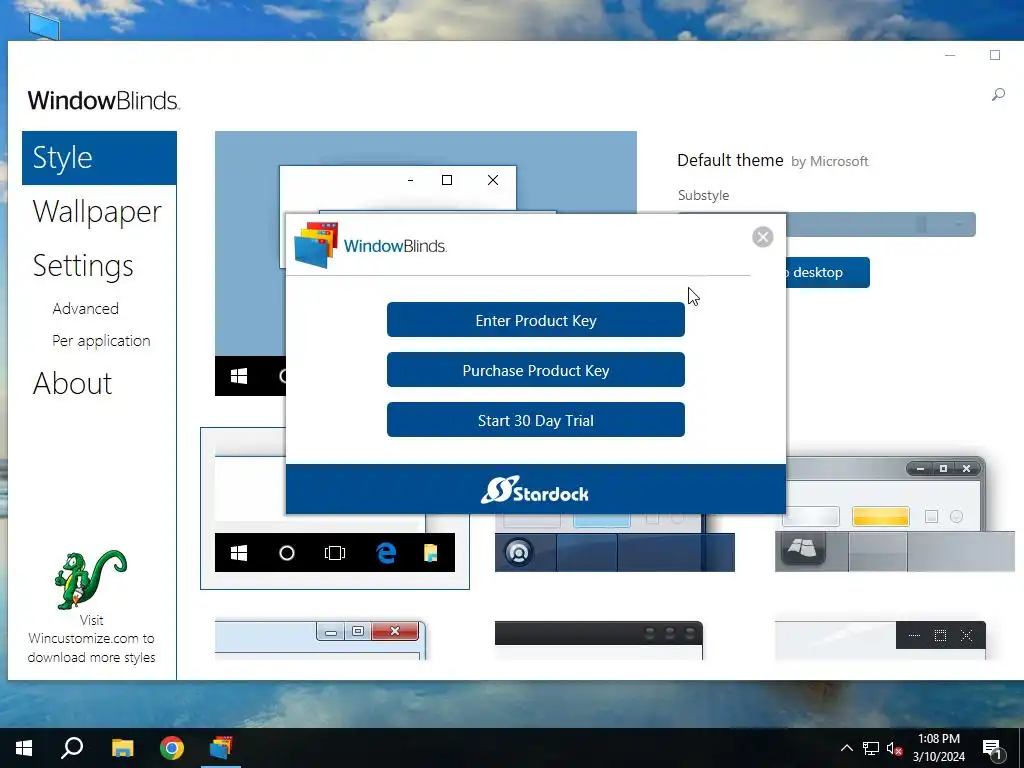Click the Default theme title text
The image size is (1024, 768).
(730, 161)
